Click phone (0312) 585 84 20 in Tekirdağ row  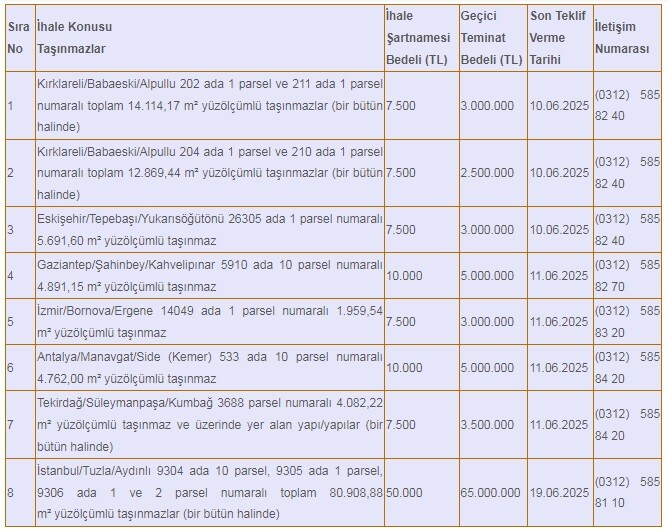[x=627, y=425]
